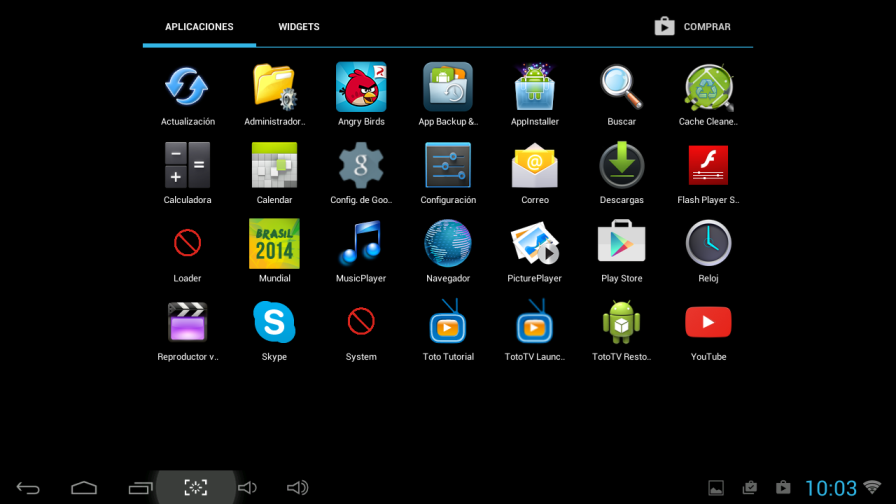The image size is (896, 504).
Task: Open the image notification in status bar
Action: coord(716,488)
